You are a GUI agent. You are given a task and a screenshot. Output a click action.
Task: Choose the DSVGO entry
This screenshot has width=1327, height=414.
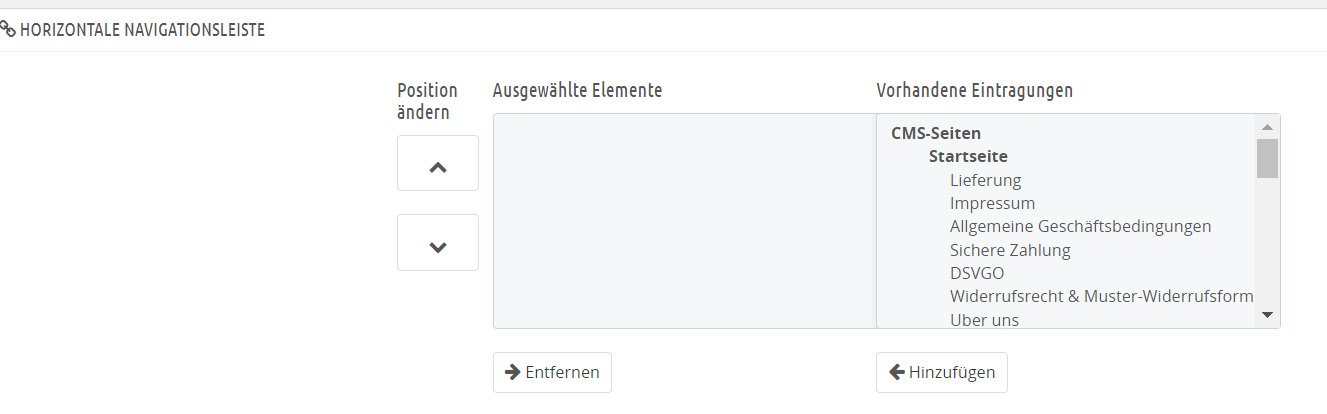(x=977, y=273)
